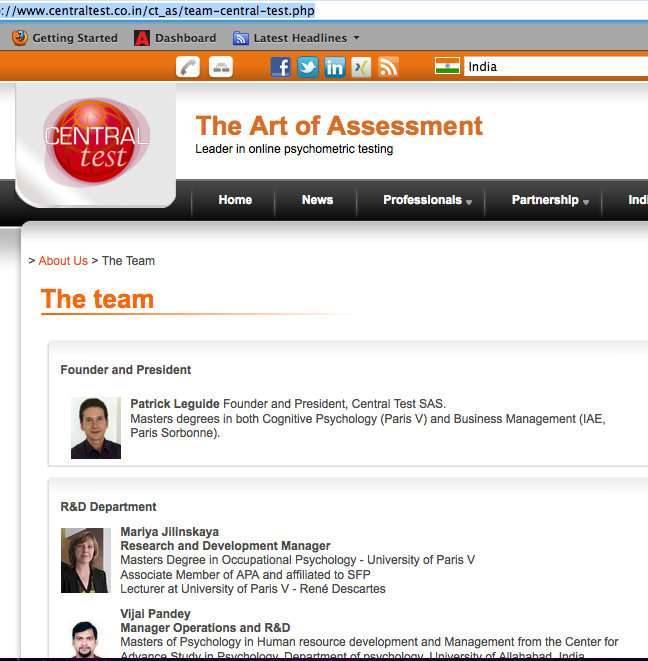Open the News menu item
This screenshot has width=648, height=661.
(317, 200)
